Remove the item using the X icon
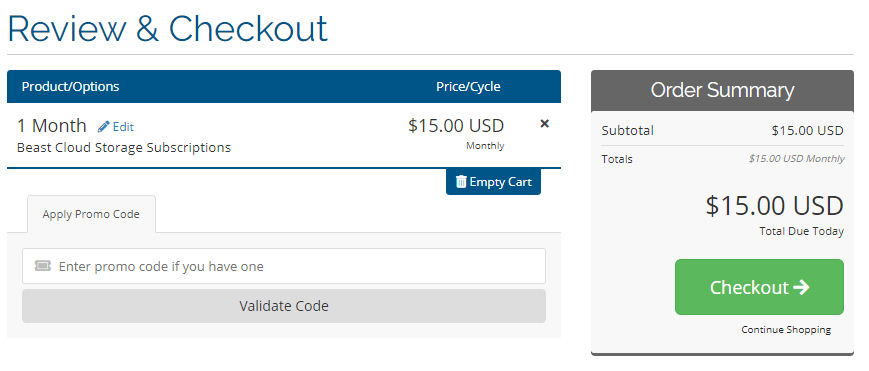Viewport: 869px width, 371px height. [544, 124]
